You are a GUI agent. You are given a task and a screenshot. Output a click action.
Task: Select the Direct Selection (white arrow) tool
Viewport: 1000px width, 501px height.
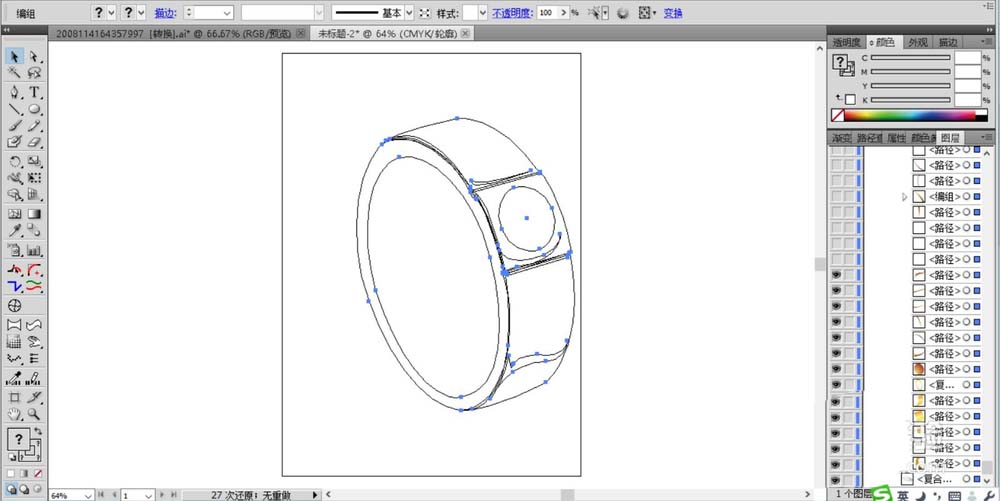pos(34,57)
